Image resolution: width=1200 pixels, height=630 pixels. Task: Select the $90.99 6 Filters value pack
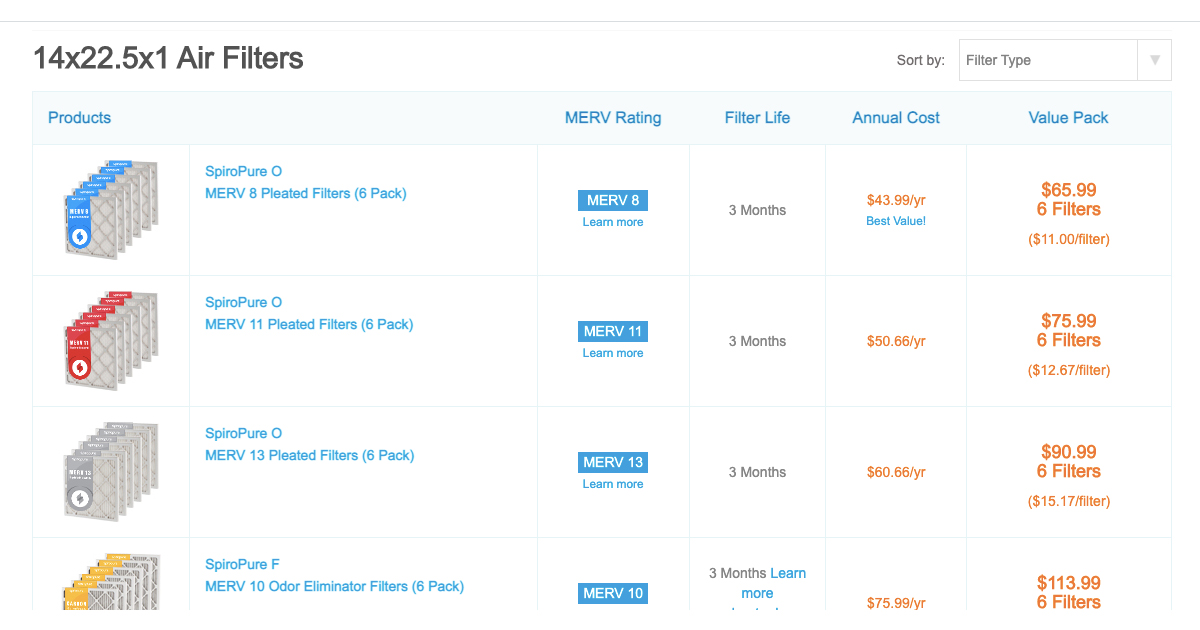[1069, 461]
